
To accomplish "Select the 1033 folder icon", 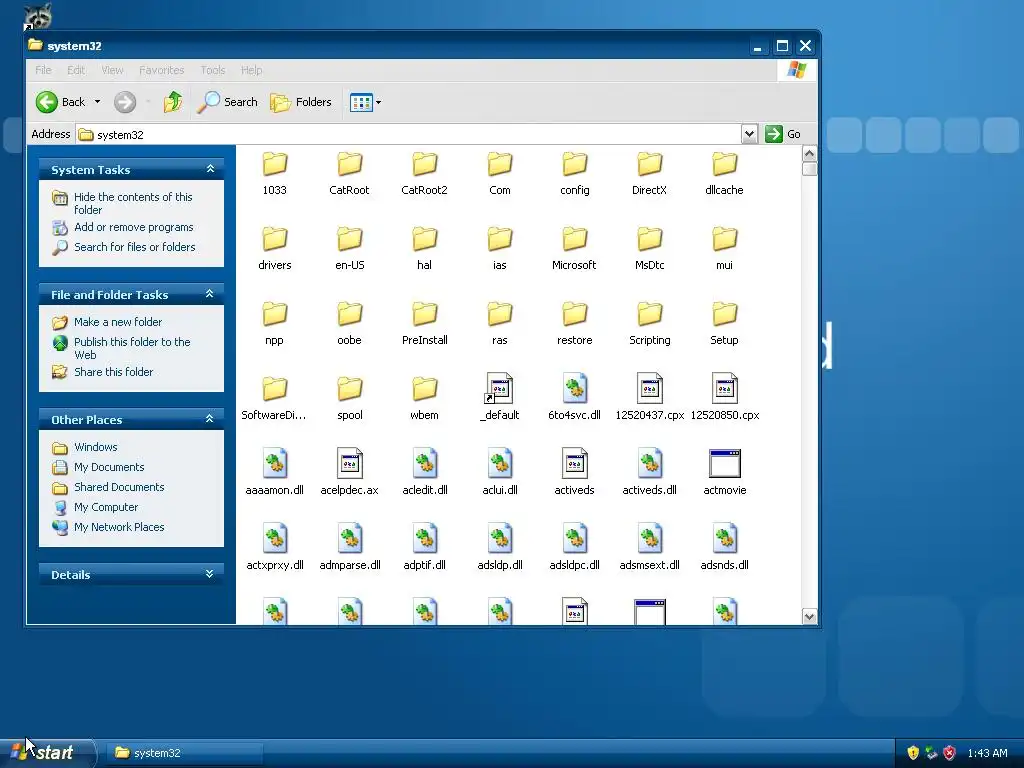I will coord(275,165).
